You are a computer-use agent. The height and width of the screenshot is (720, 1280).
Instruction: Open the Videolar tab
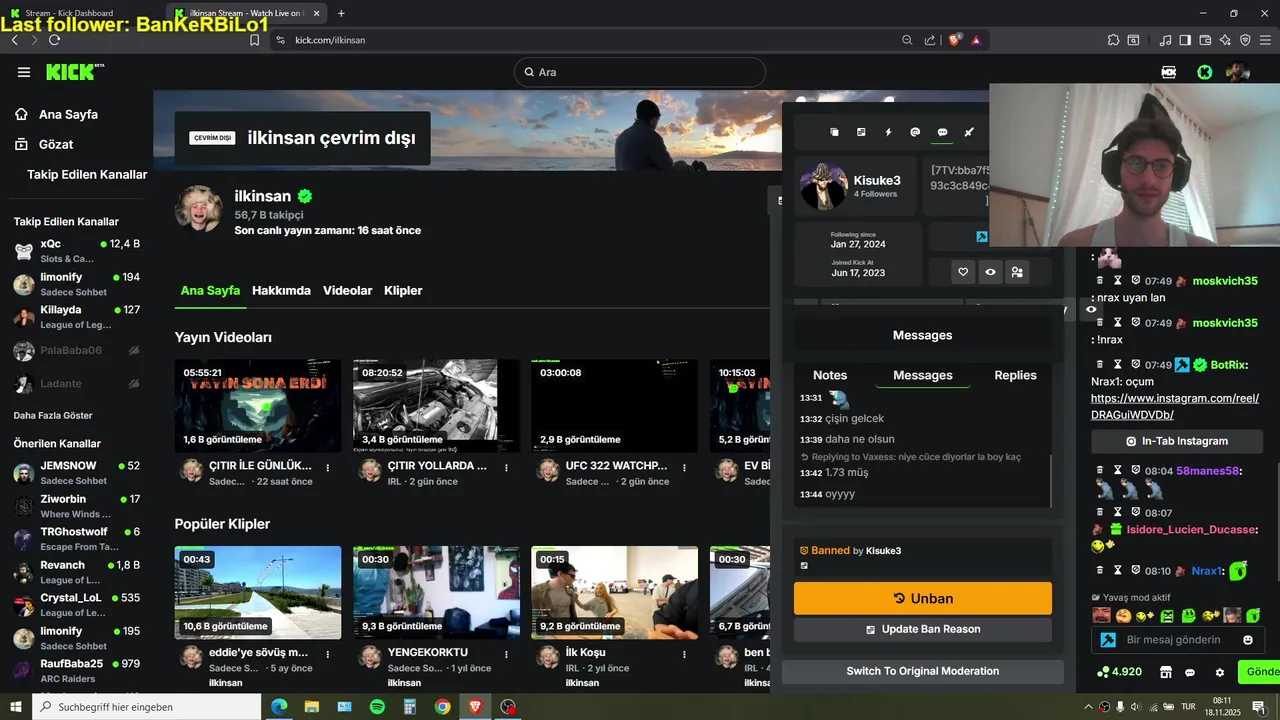click(x=347, y=290)
